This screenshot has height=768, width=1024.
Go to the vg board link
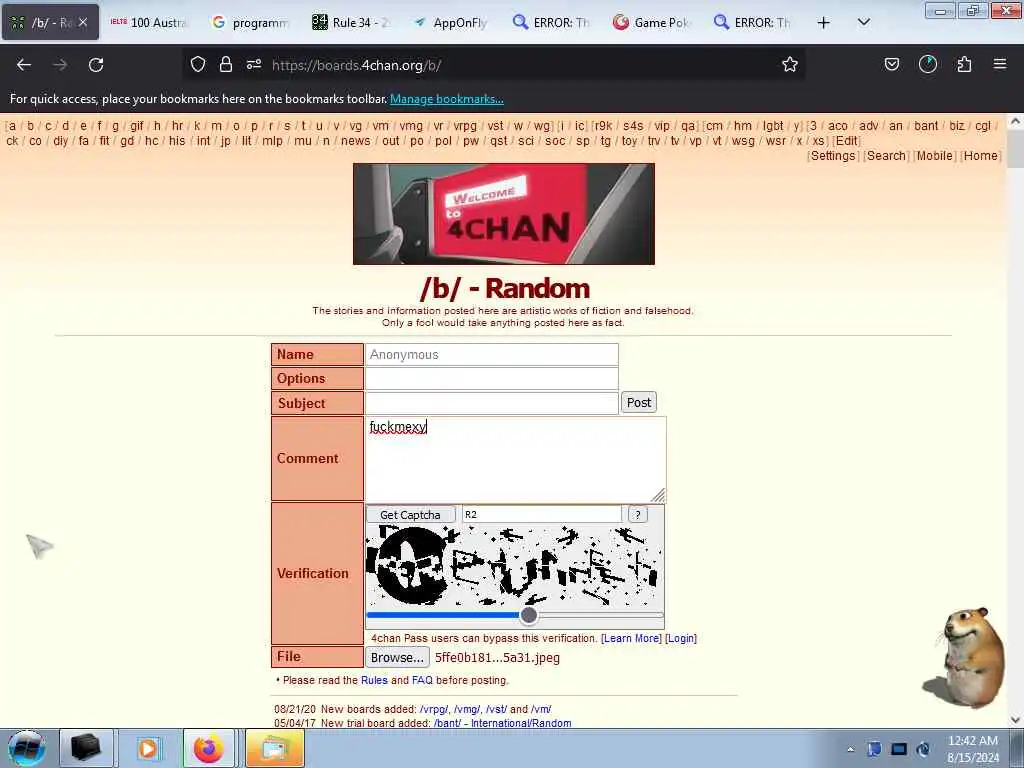coord(355,126)
